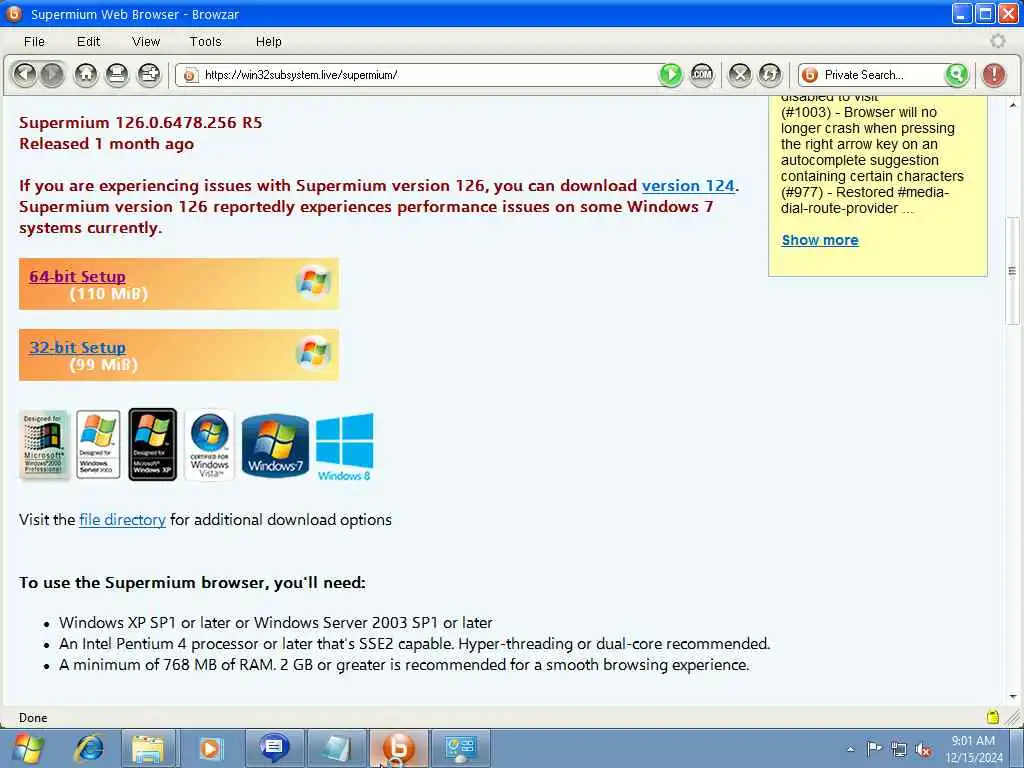Click the vertical scrollbar thumb
This screenshot has width=1024, height=768.
click(1013, 271)
